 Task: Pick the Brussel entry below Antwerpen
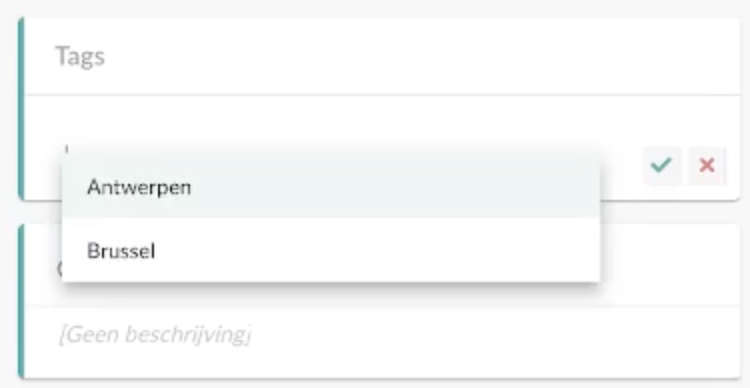[121, 251]
